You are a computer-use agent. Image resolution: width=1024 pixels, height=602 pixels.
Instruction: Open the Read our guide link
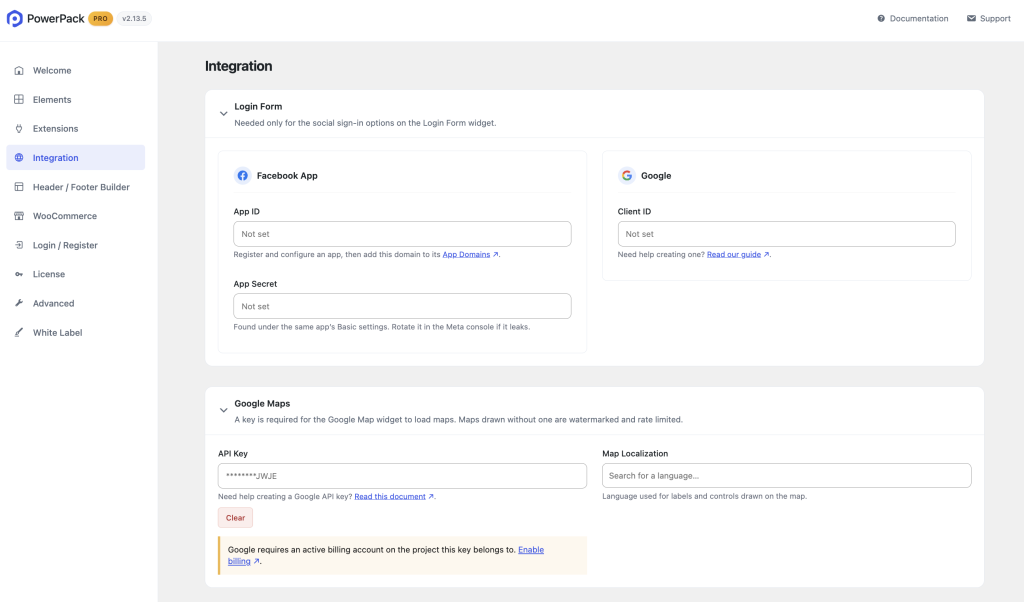coord(733,255)
